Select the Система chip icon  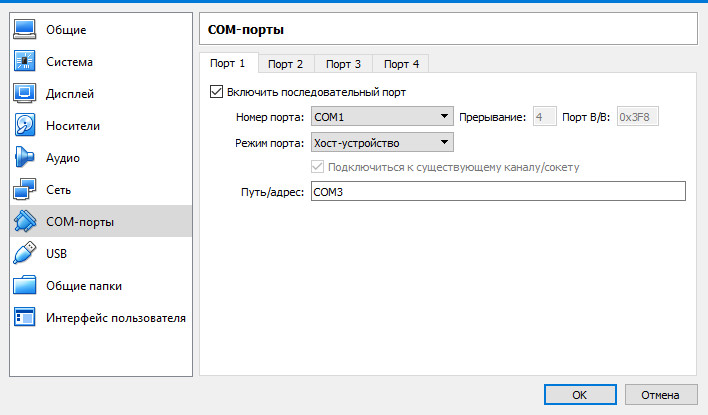coord(26,62)
